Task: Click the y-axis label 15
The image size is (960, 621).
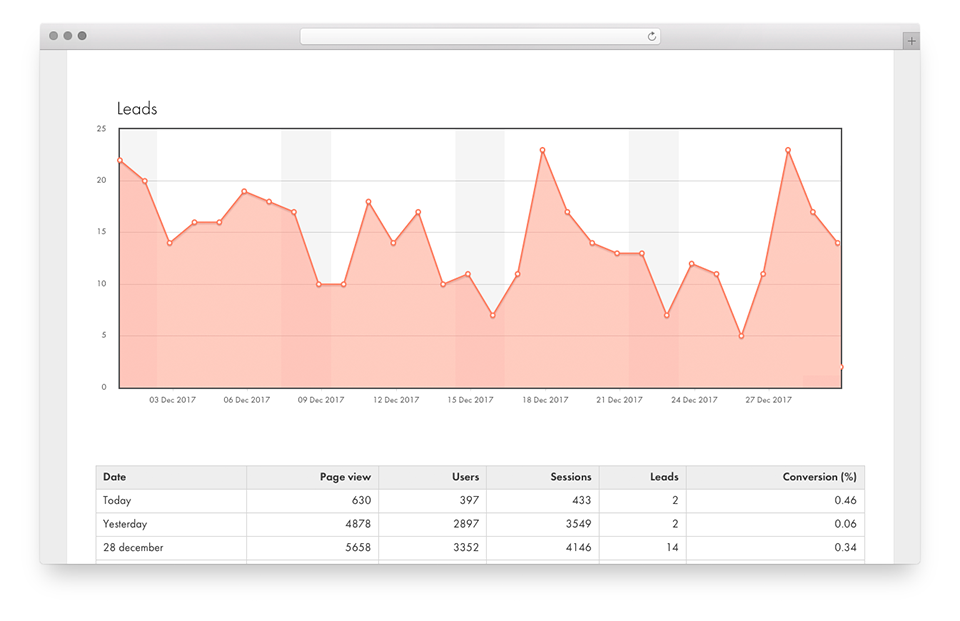Action: point(101,231)
